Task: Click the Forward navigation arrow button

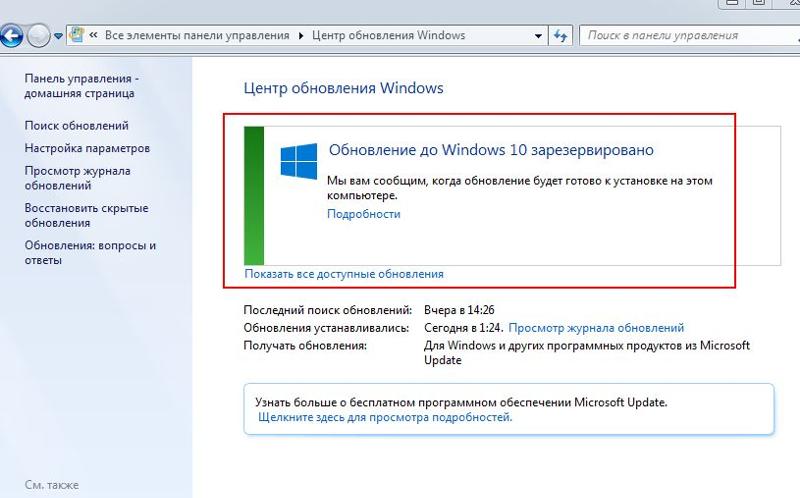Action: click(39, 36)
